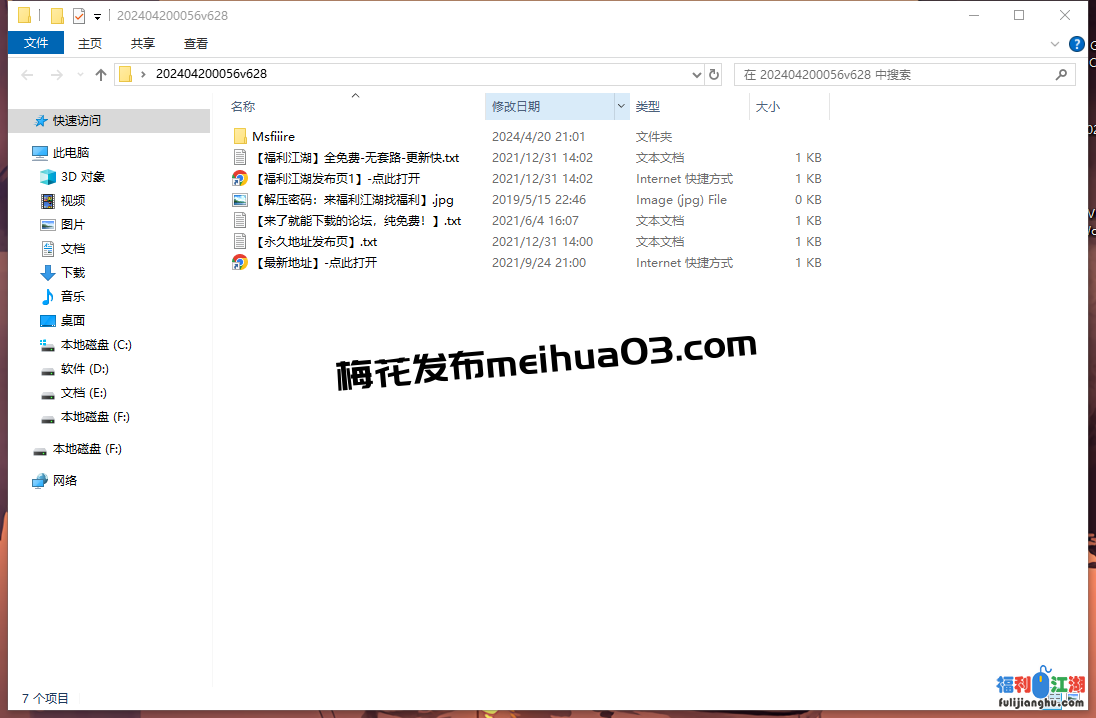Click 7 个项目 status bar text
This screenshot has width=1096, height=718.
pos(45,698)
